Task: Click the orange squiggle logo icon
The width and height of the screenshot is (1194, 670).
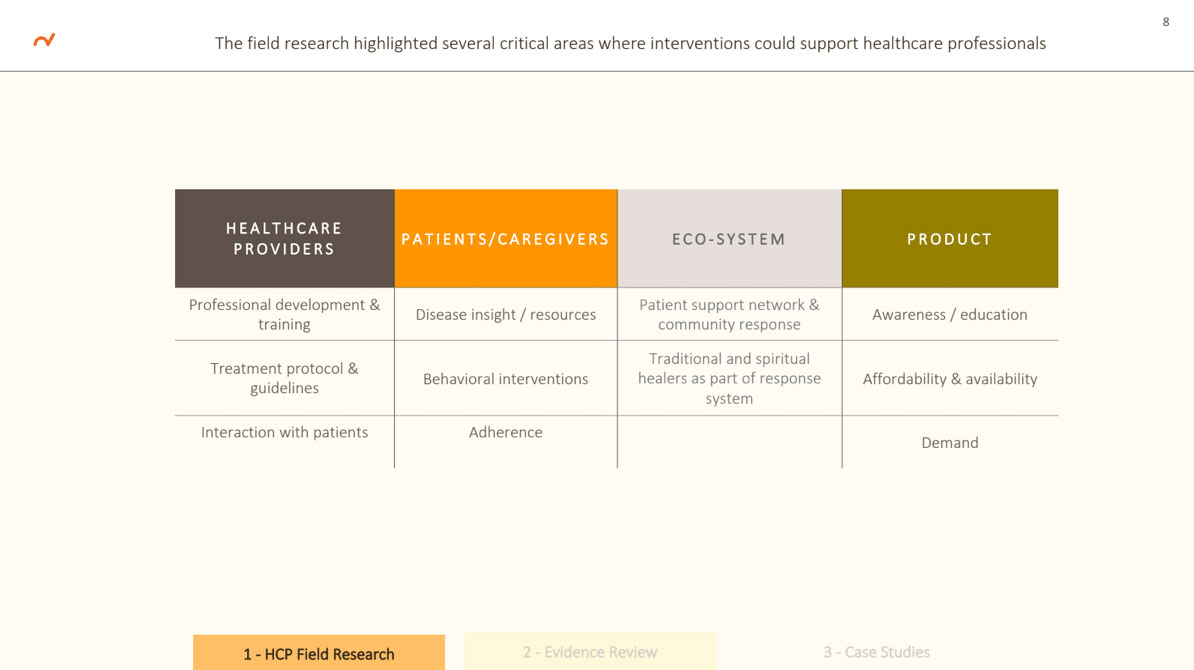Action: [x=44, y=40]
